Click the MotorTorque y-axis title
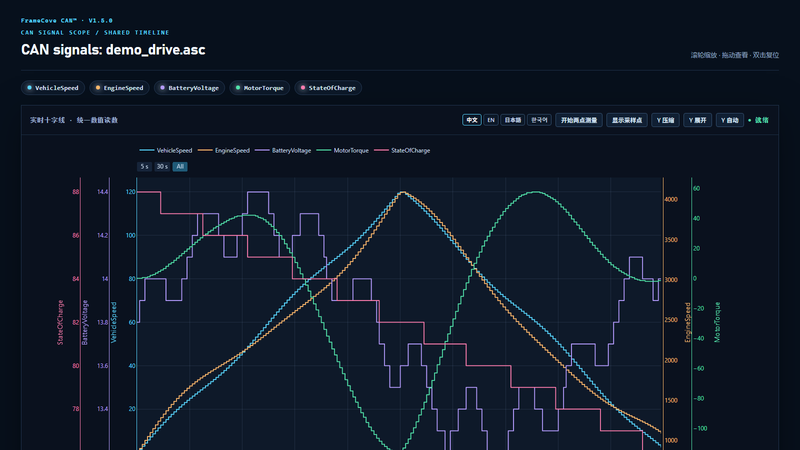The width and height of the screenshot is (800, 450). point(717,322)
